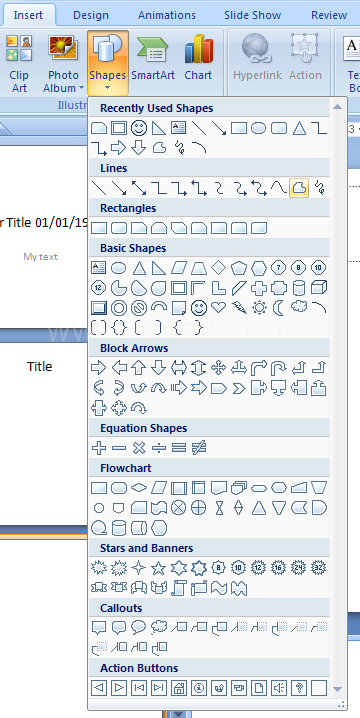360x718 pixels.
Task: Click the Chart button
Action: (198, 63)
